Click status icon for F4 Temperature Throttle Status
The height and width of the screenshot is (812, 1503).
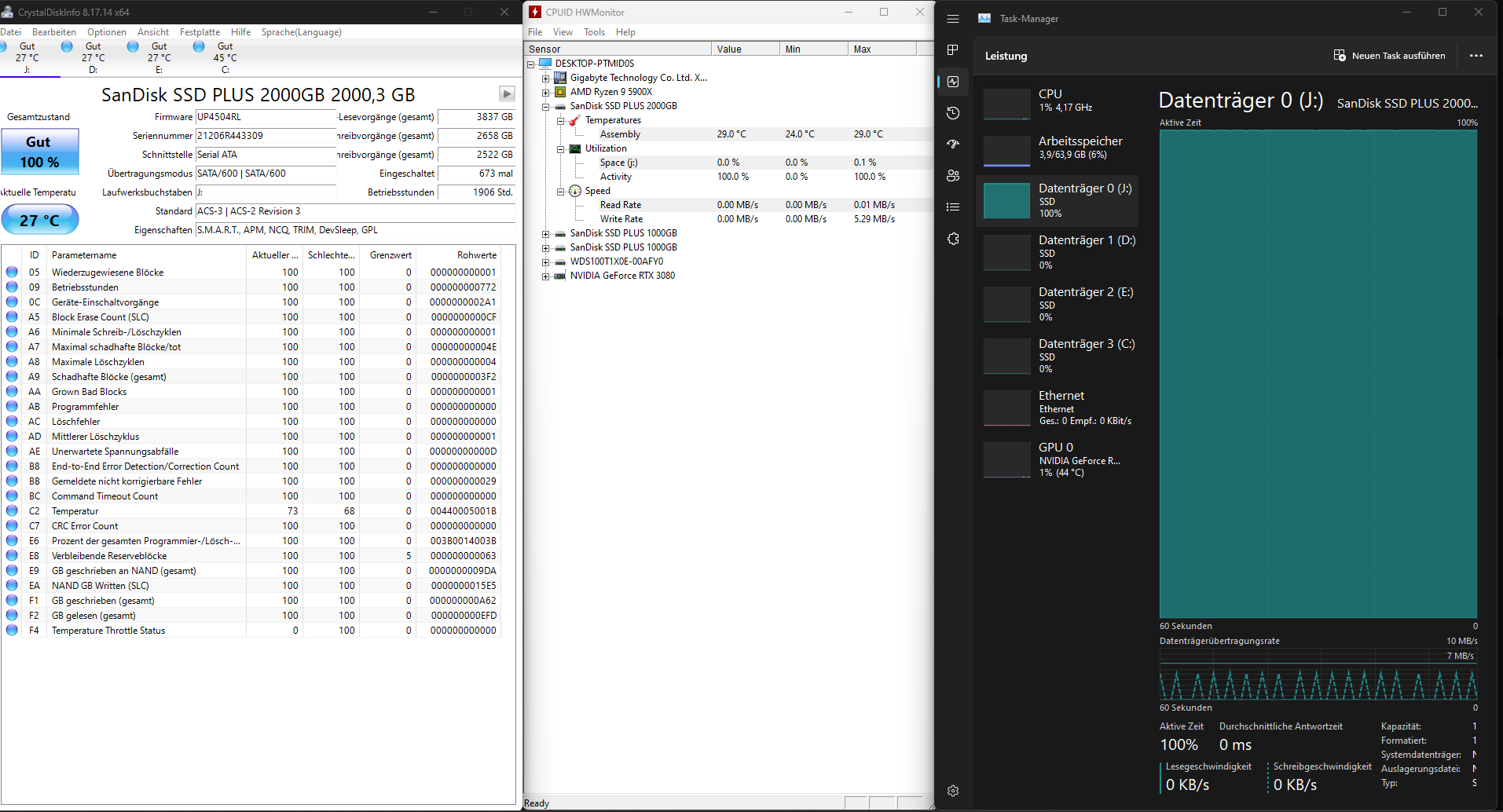[12, 630]
